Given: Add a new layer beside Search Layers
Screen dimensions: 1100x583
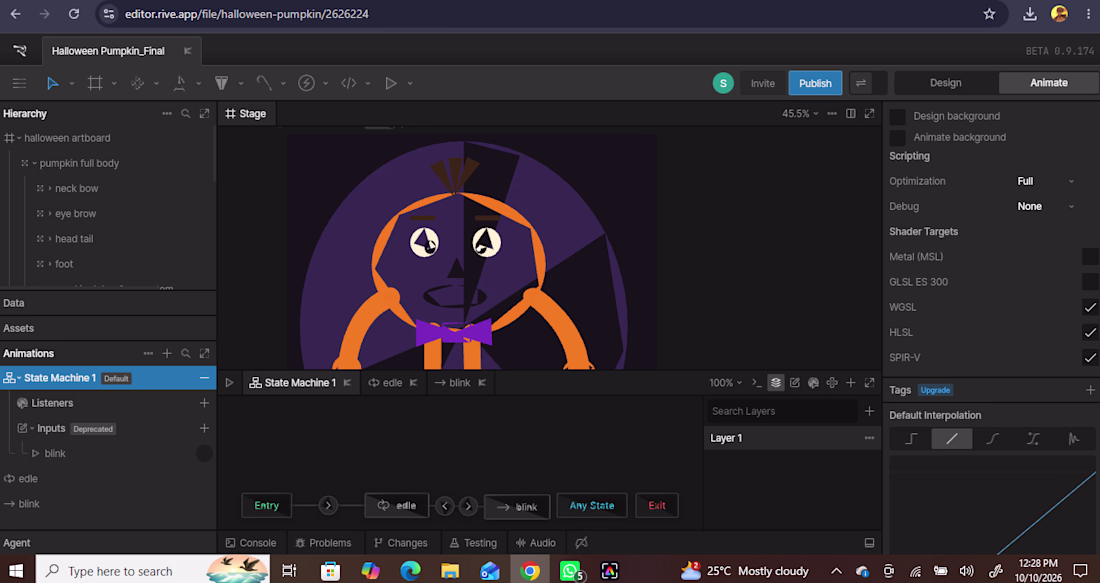Looking at the screenshot, I should (869, 411).
